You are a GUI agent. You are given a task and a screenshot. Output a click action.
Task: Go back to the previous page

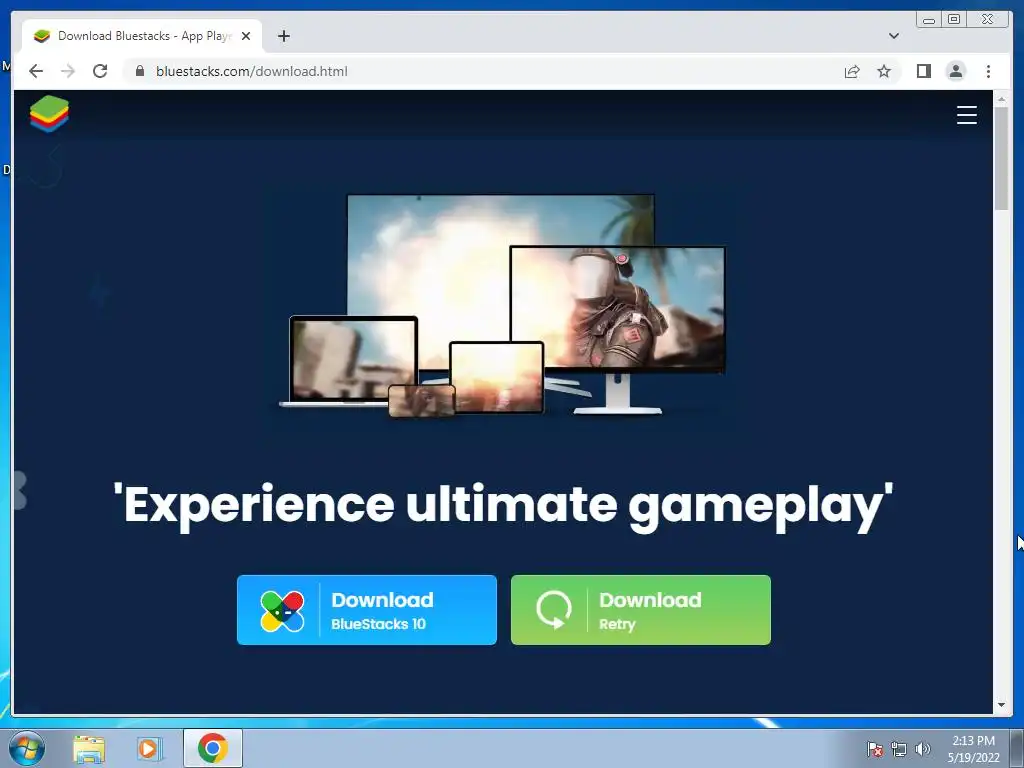coord(36,71)
